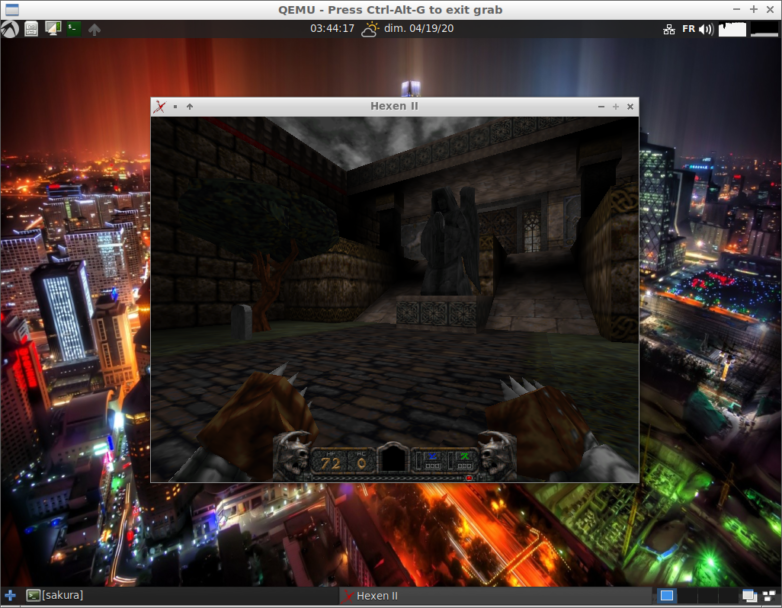
Task: Click the gravestone beside the dead tree
Action: [241, 322]
